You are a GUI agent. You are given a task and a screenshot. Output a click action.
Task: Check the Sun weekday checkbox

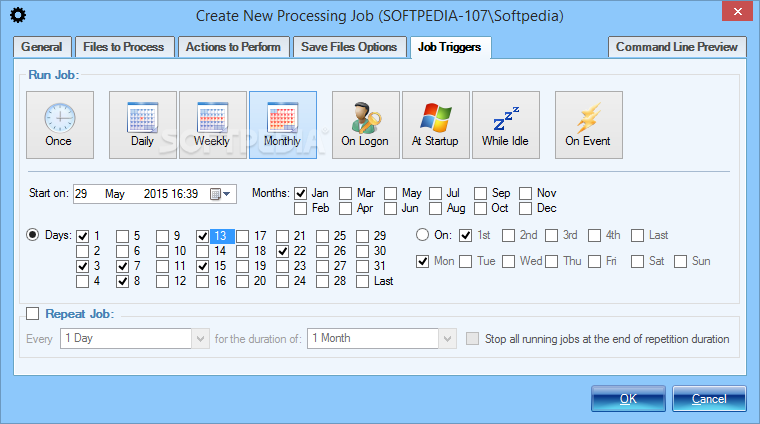(x=681, y=262)
